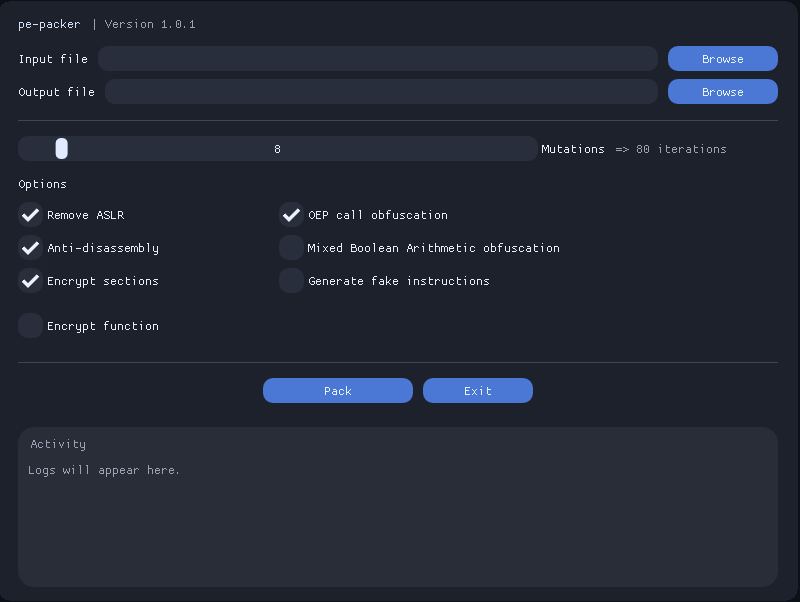The image size is (800, 602).
Task: Click the Options section heading
Action: click(42, 184)
